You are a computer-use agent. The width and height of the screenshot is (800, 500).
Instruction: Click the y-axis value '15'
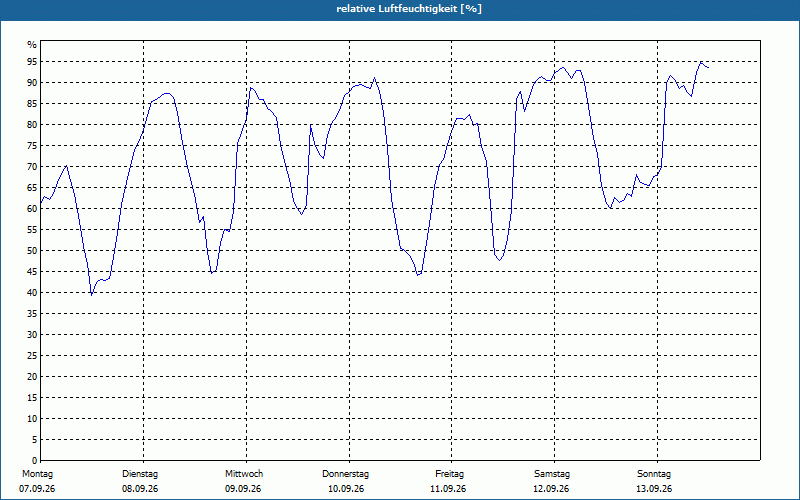pyautogui.click(x=32, y=397)
